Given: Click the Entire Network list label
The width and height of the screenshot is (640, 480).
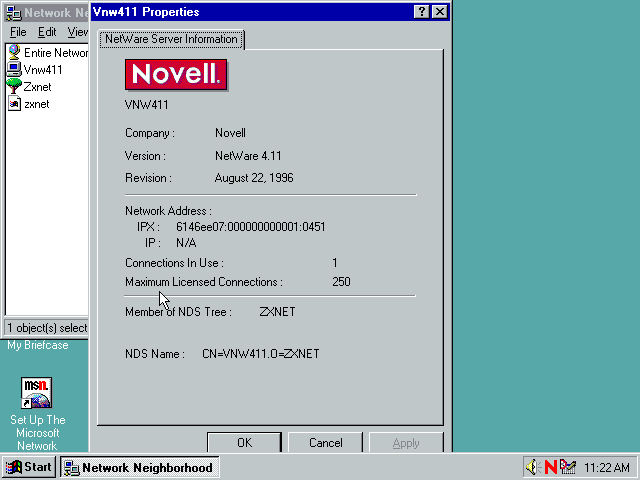Looking at the screenshot, I should click(x=56, y=53).
